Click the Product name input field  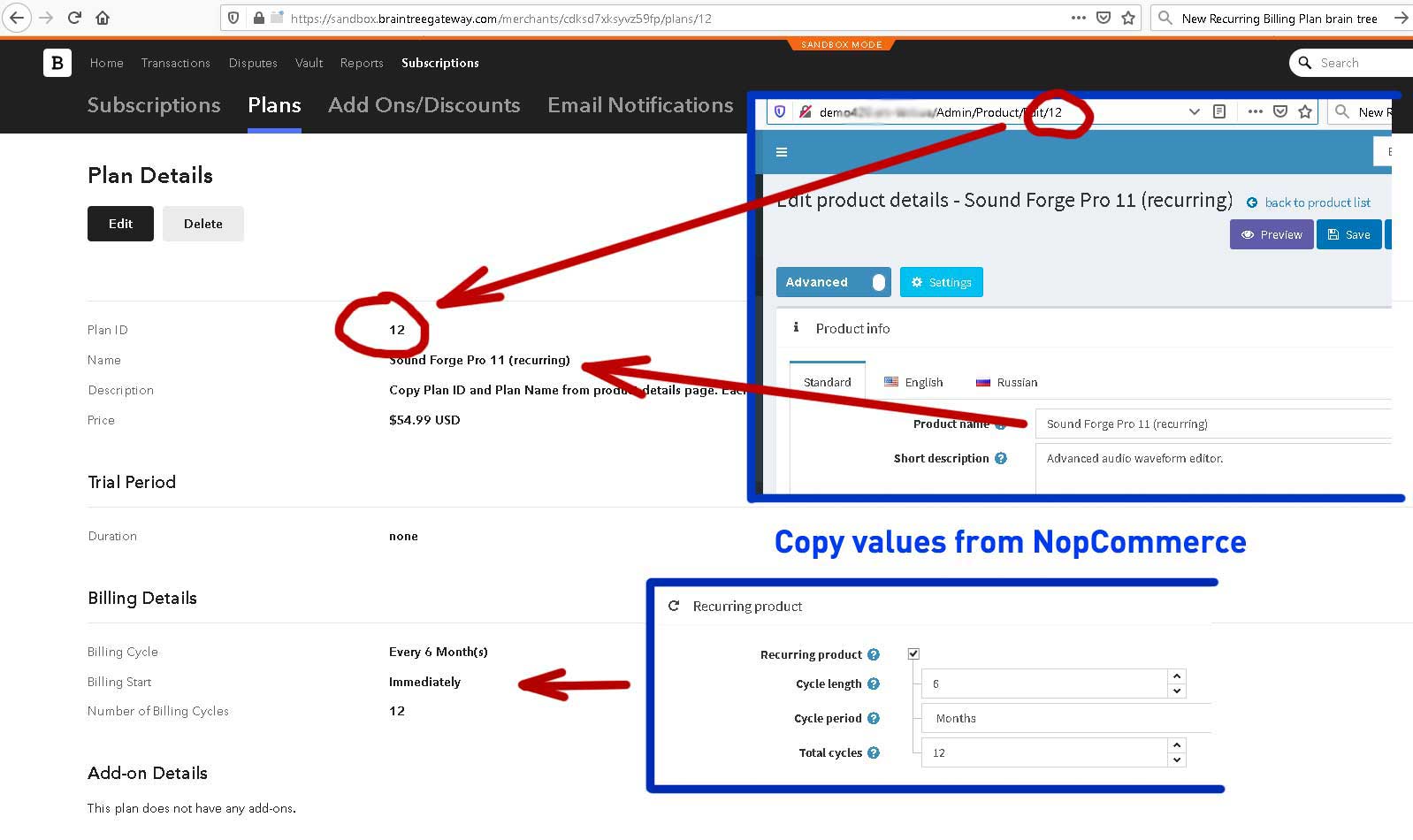coord(1213,424)
